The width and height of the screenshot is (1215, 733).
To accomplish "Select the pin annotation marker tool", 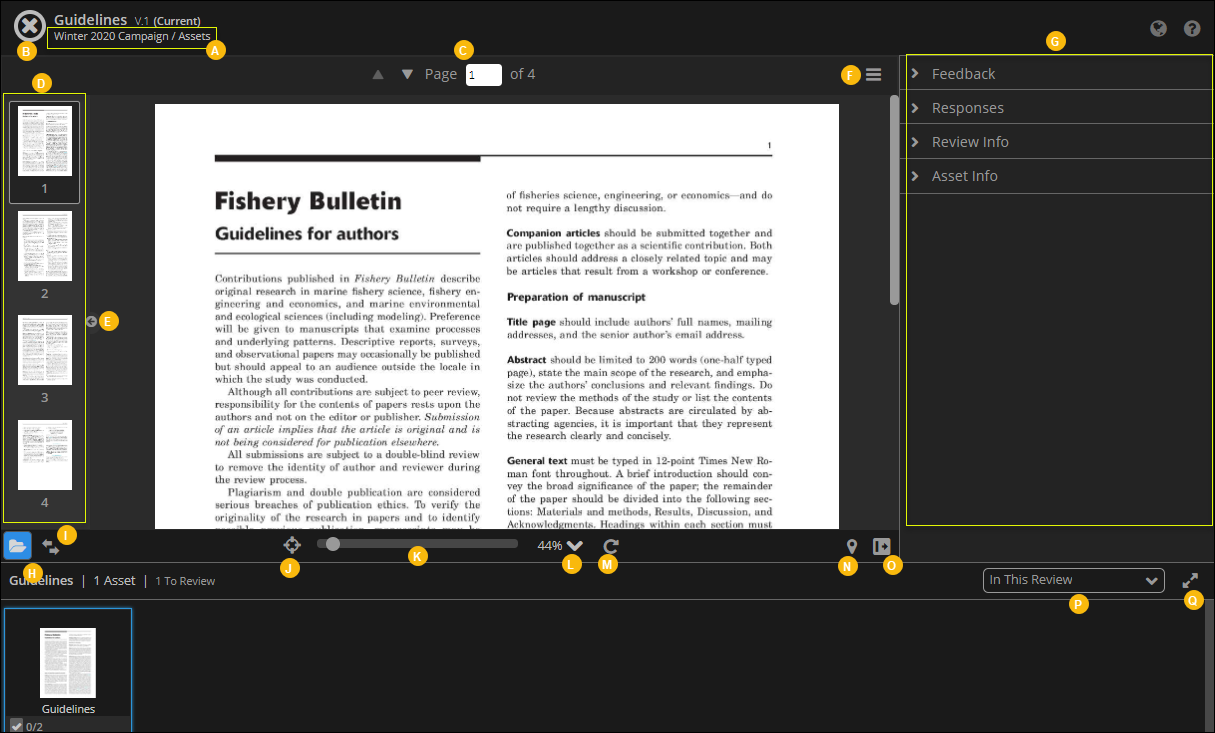I will click(x=852, y=546).
